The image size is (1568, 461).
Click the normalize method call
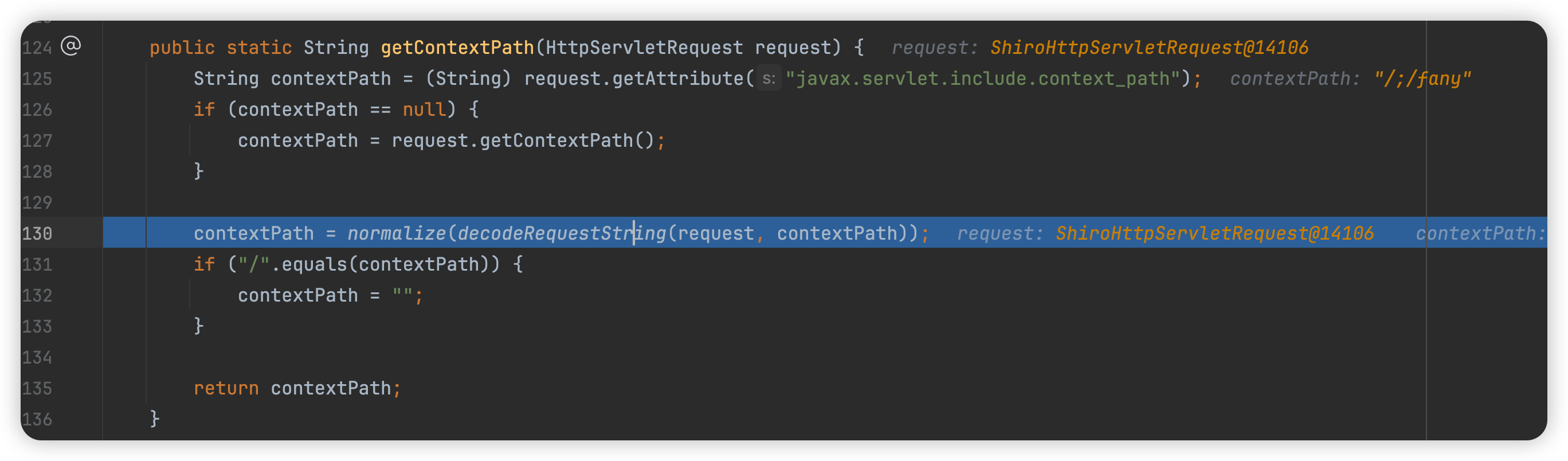point(396,233)
